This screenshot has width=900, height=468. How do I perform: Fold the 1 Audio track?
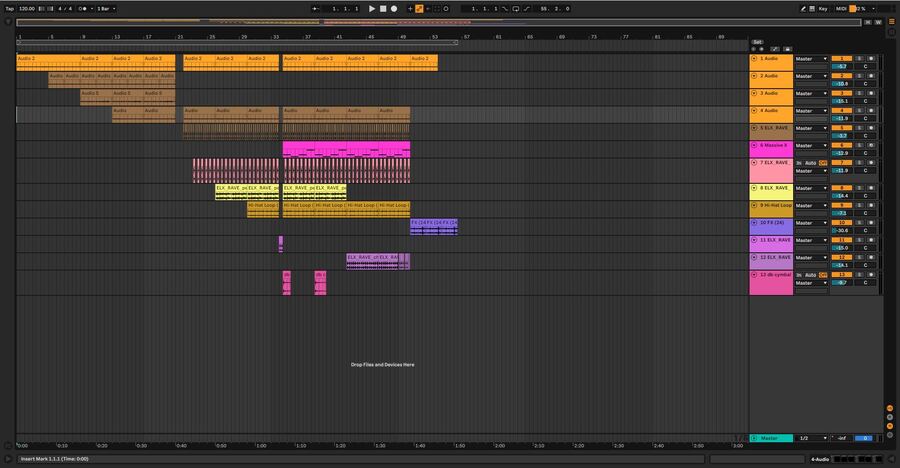point(754,59)
